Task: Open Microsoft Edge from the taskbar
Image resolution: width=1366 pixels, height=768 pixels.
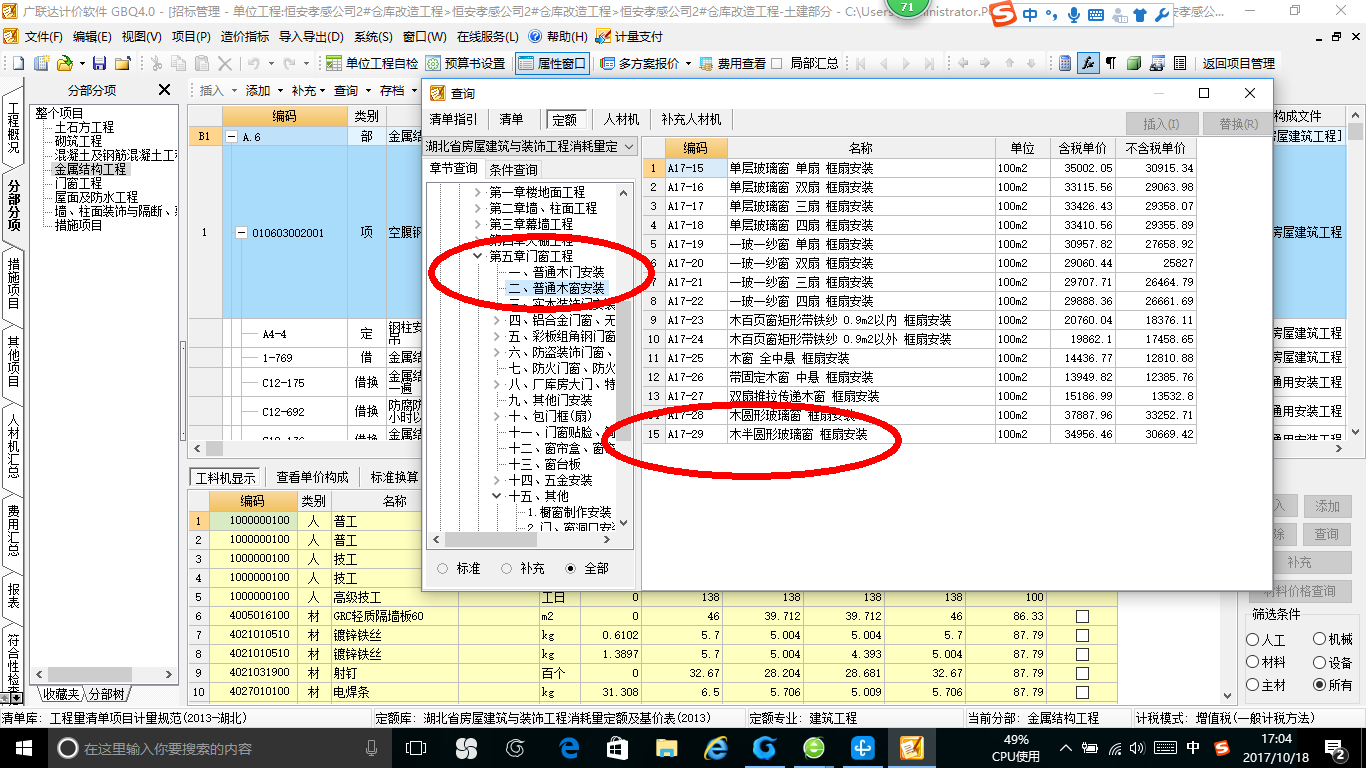Action: click(x=570, y=747)
